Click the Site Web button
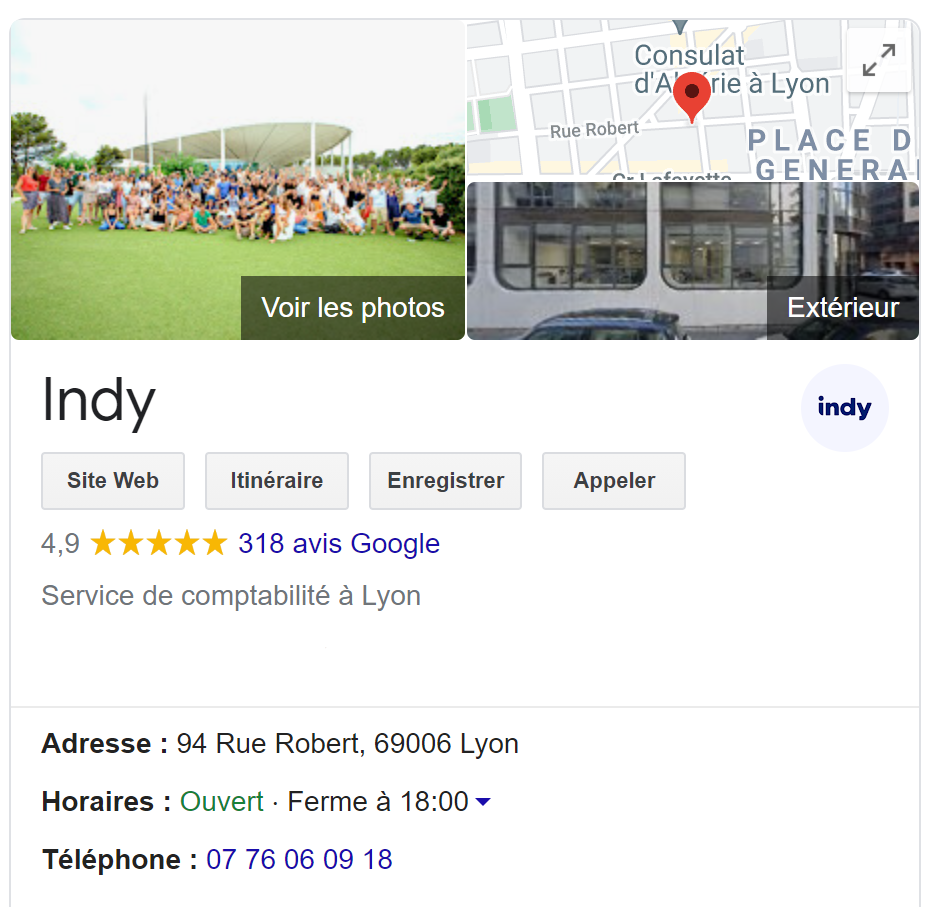The image size is (935, 907). [112, 481]
